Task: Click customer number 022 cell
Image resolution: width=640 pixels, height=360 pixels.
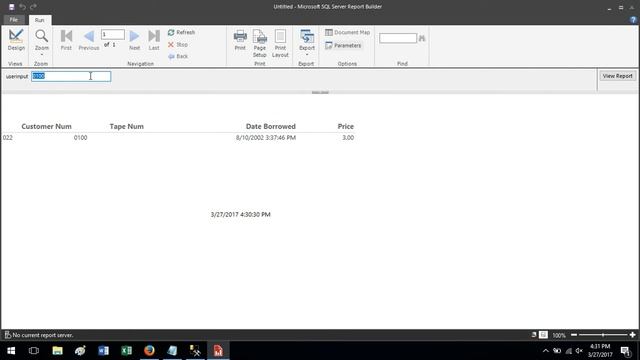Action: [x=8, y=138]
